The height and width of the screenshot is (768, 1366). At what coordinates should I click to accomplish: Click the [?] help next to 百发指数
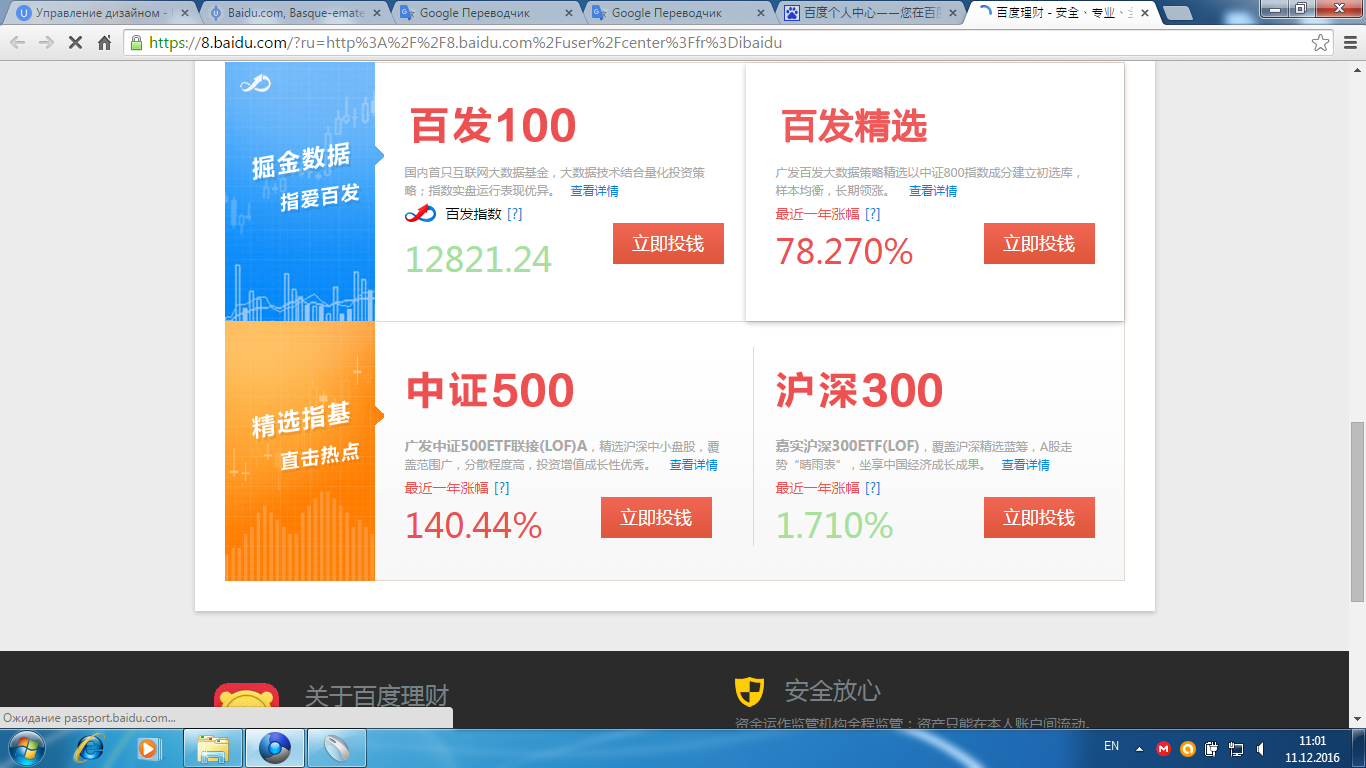[515, 214]
